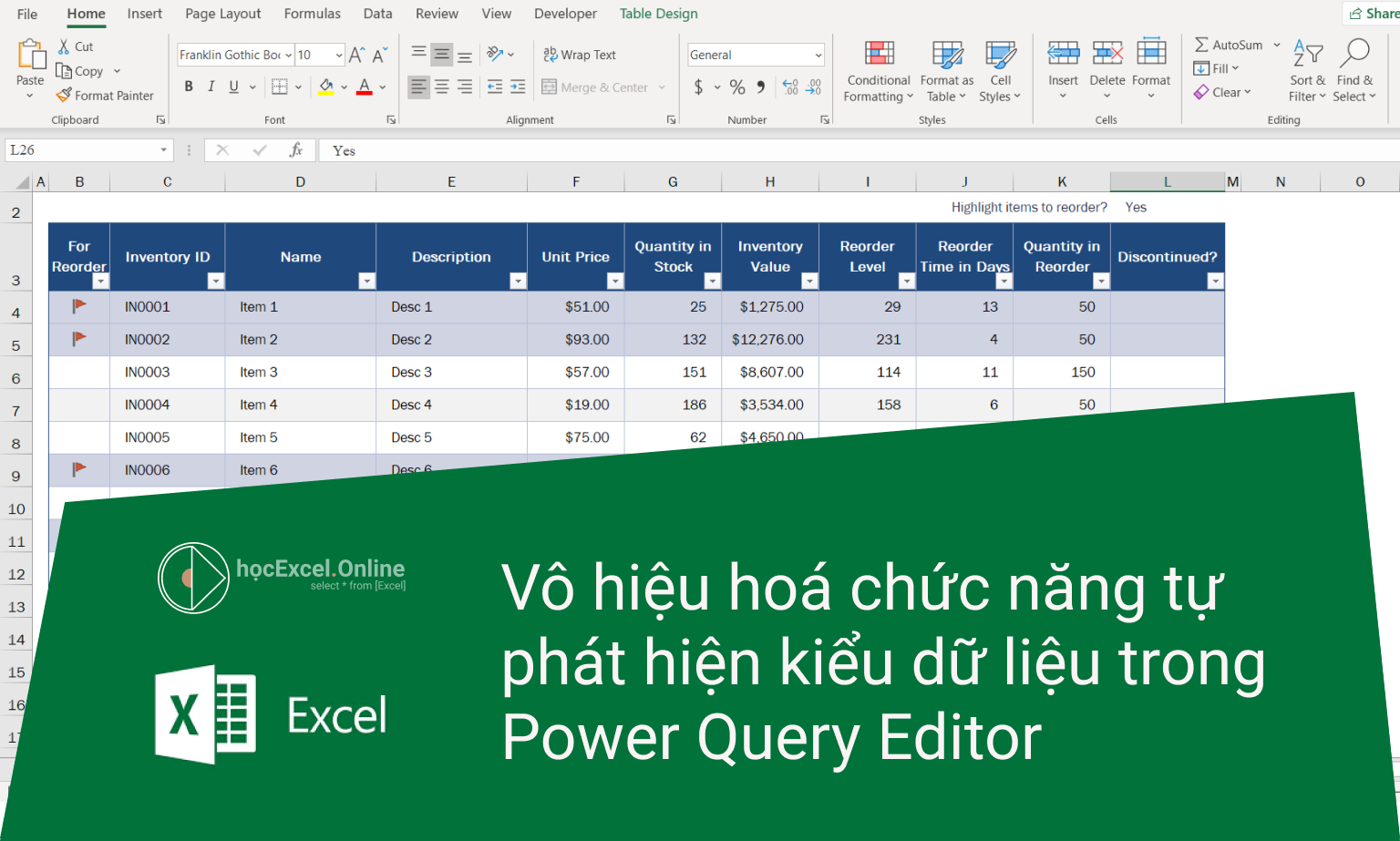Image resolution: width=1400 pixels, height=841 pixels.
Task: Apply bold formatting
Action: (189, 87)
